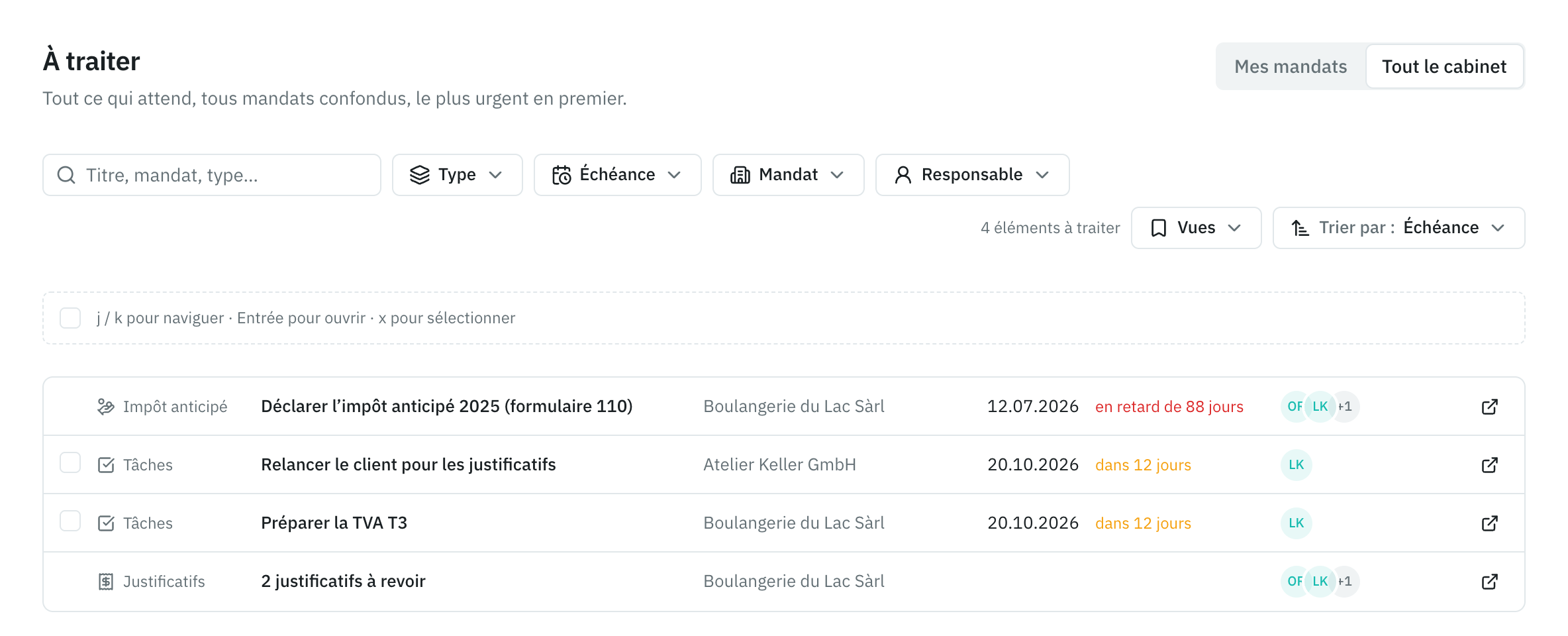Open the Vues saved views dropdown
The width and height of the screenshot is (1568, 636).
[x=1196, y=228]
